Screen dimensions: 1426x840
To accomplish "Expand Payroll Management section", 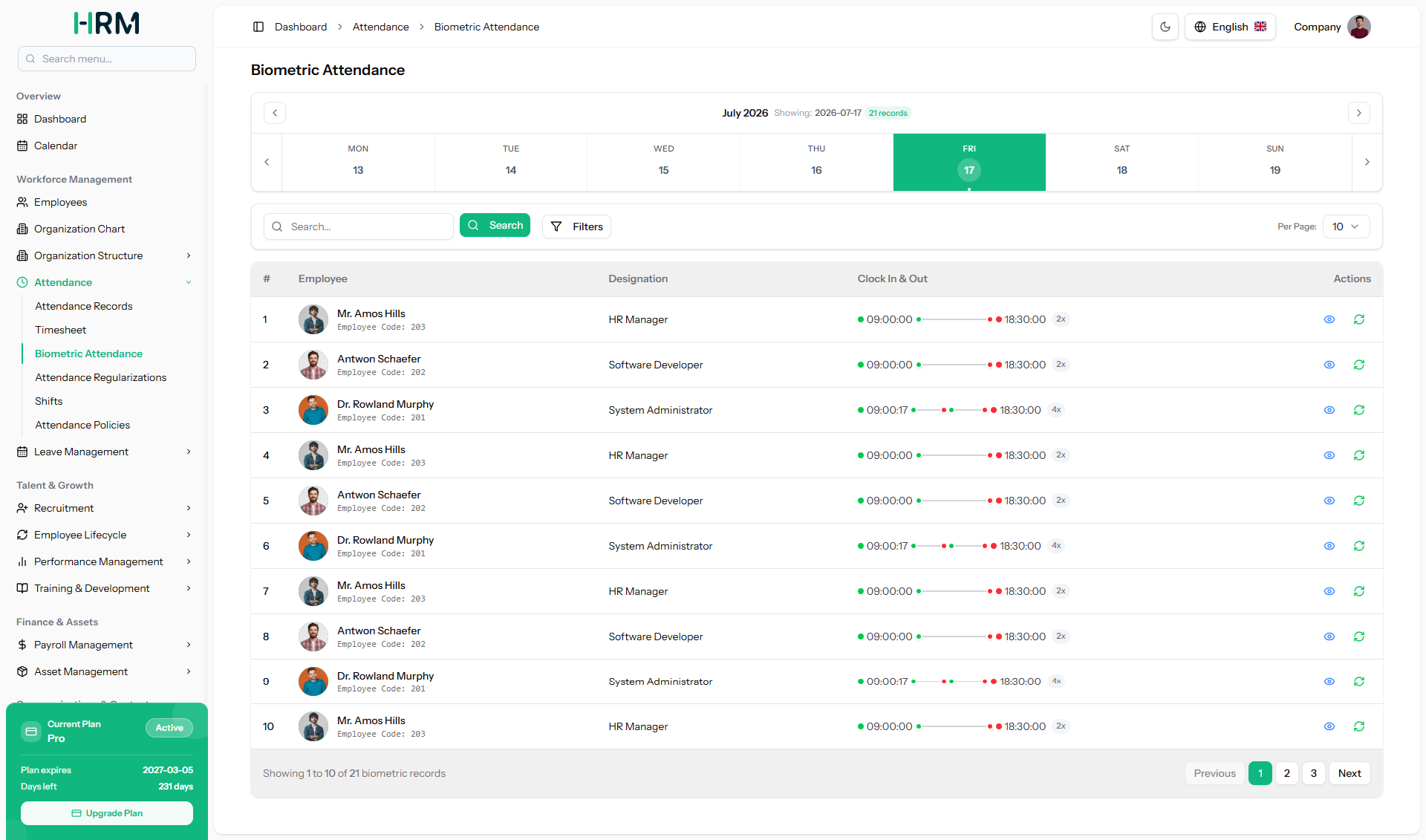I will (104, 645).
